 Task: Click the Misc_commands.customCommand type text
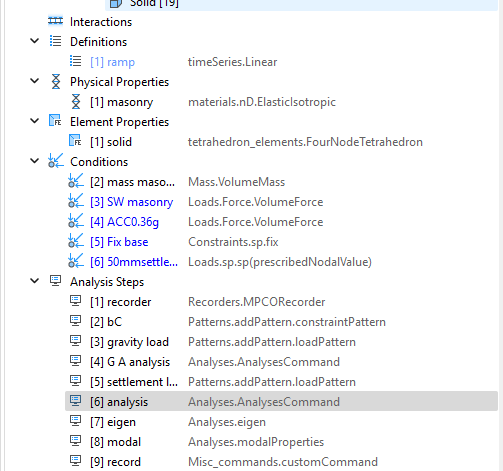click(x=283, y=462)
